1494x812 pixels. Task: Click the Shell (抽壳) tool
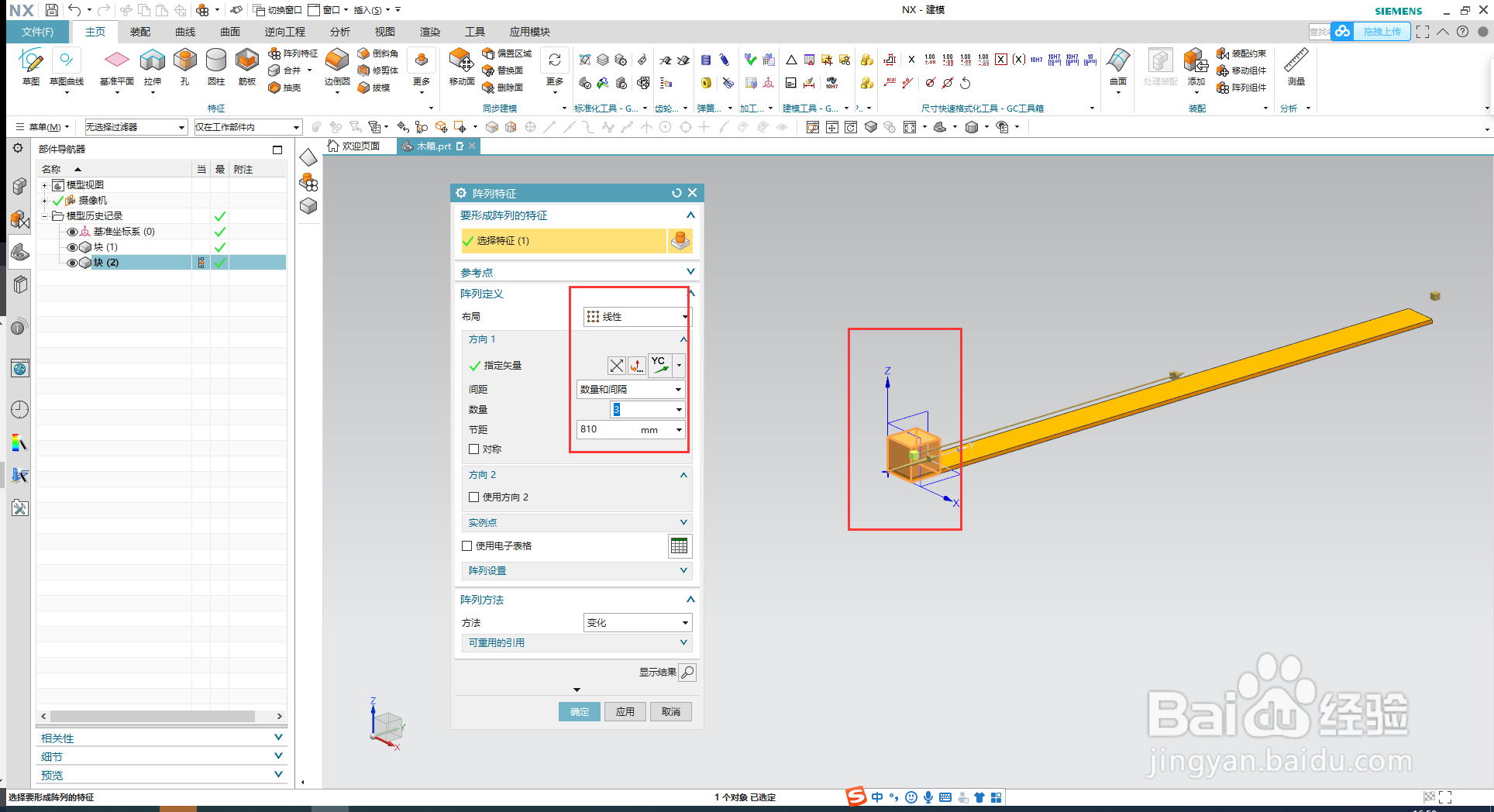coord(284,88)
